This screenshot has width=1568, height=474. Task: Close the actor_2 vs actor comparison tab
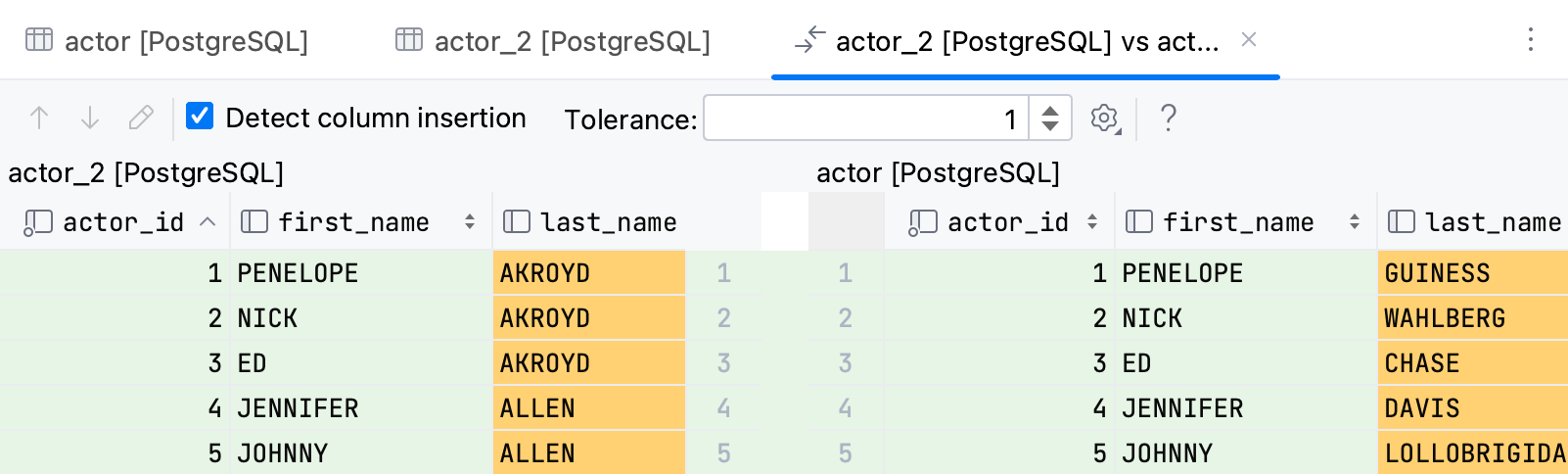pyautogui.click(x=1249, y=39)
